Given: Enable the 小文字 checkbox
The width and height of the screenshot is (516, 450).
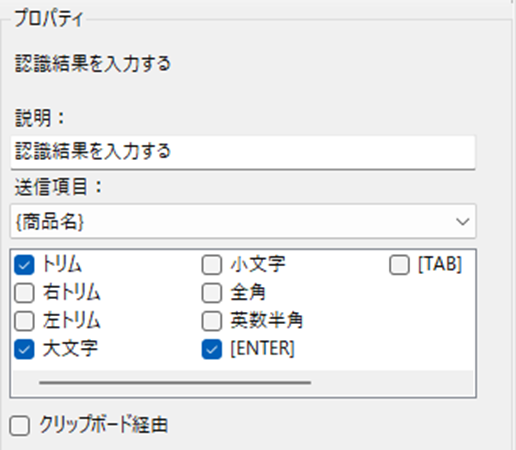Looking at the screenshot, I should click(212, 265).
